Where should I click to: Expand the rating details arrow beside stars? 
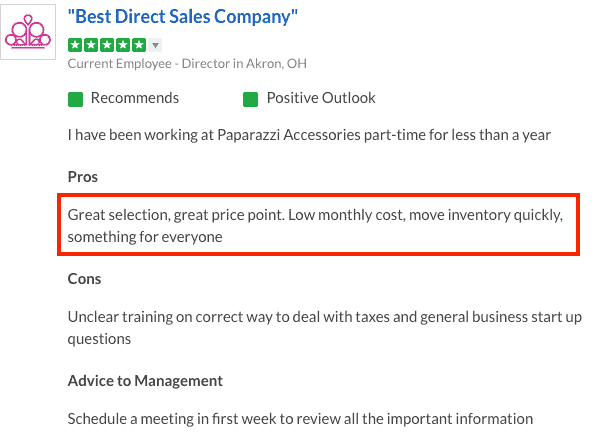155,45
